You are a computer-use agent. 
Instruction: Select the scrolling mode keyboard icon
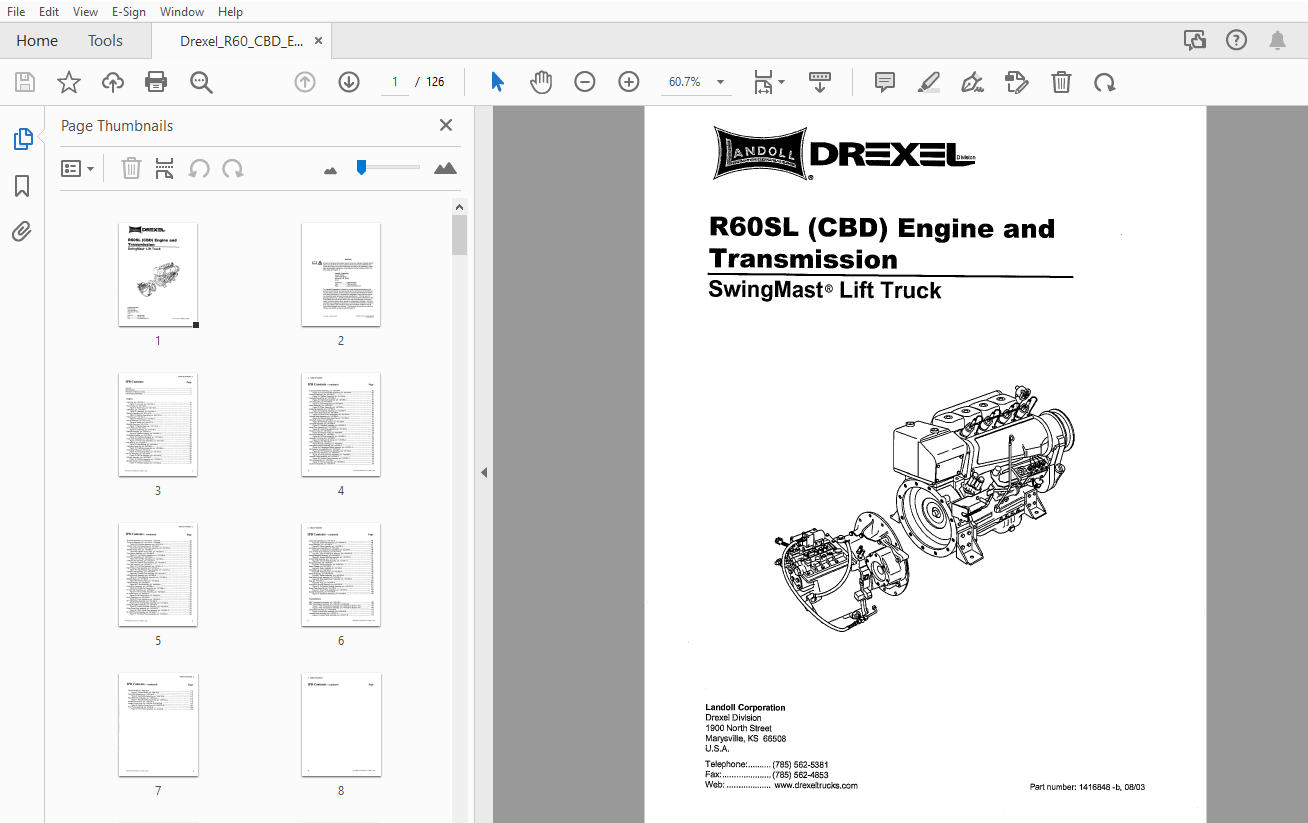pyautogui.click(x=820, y=82)
